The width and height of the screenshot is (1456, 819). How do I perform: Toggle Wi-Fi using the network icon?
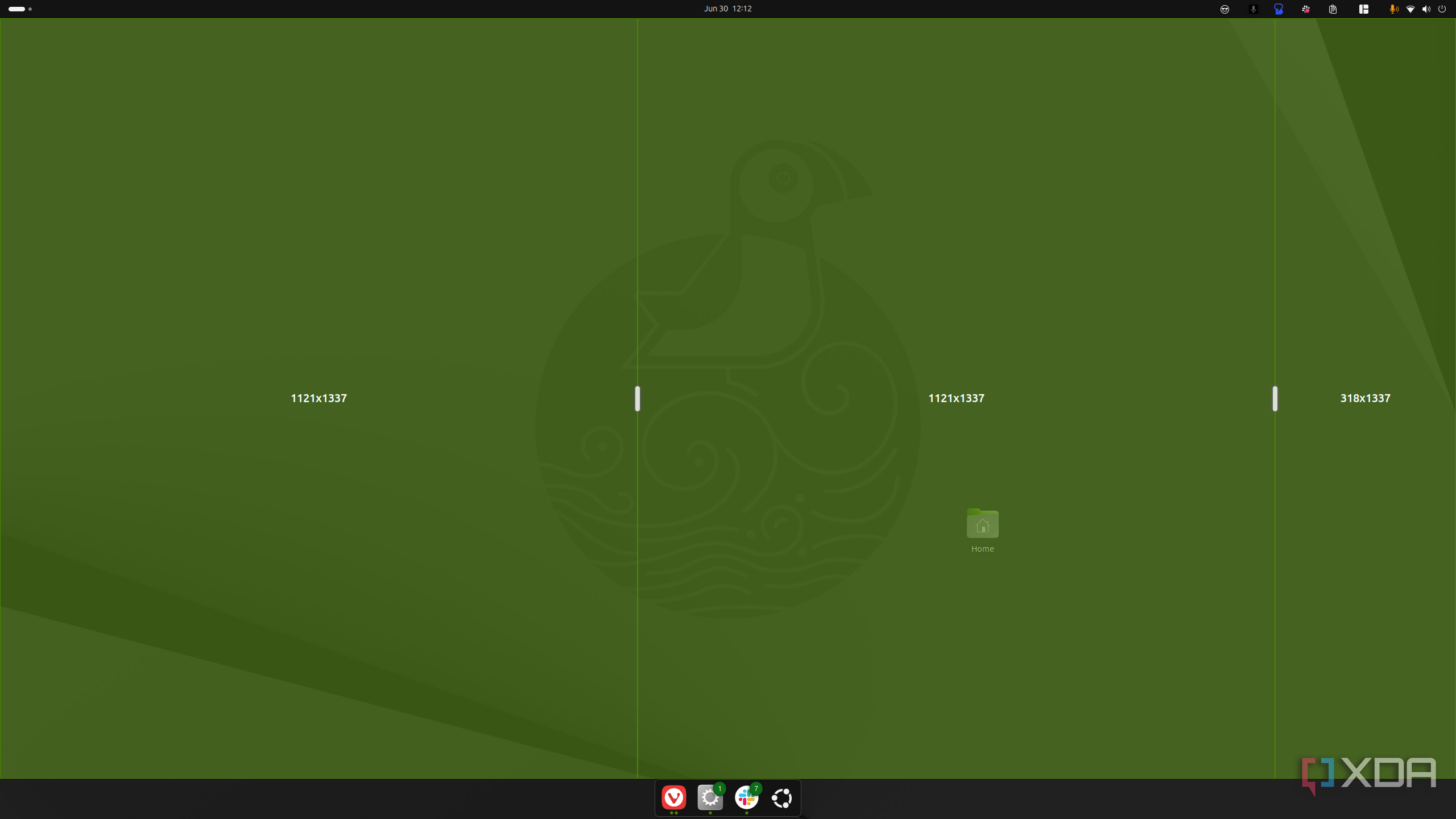[1409, 9]
